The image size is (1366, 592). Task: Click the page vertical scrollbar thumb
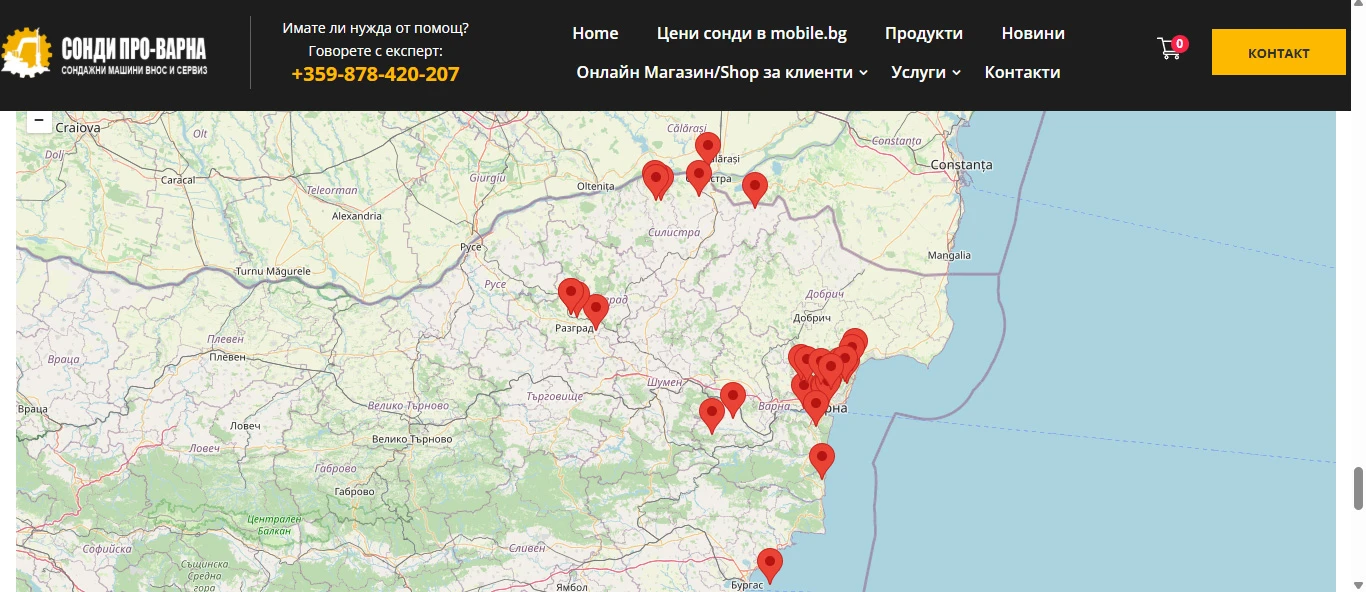1358,487
